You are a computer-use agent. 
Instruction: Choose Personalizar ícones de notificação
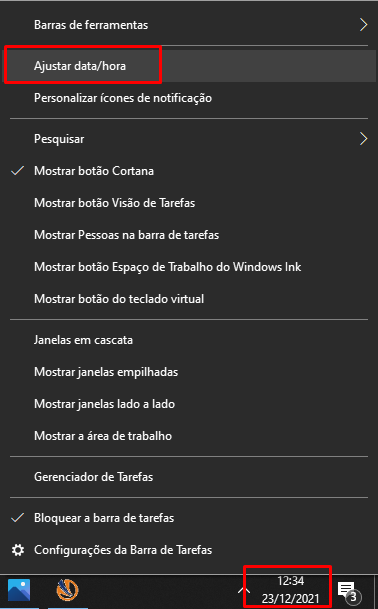[x=189, y=97]
